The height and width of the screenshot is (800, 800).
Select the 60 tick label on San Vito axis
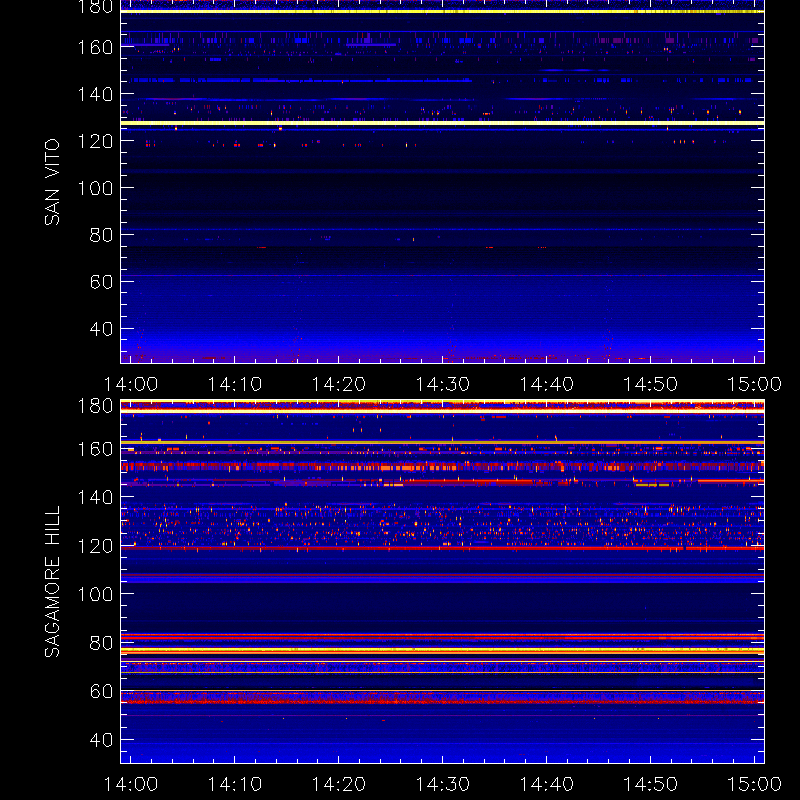101,282
